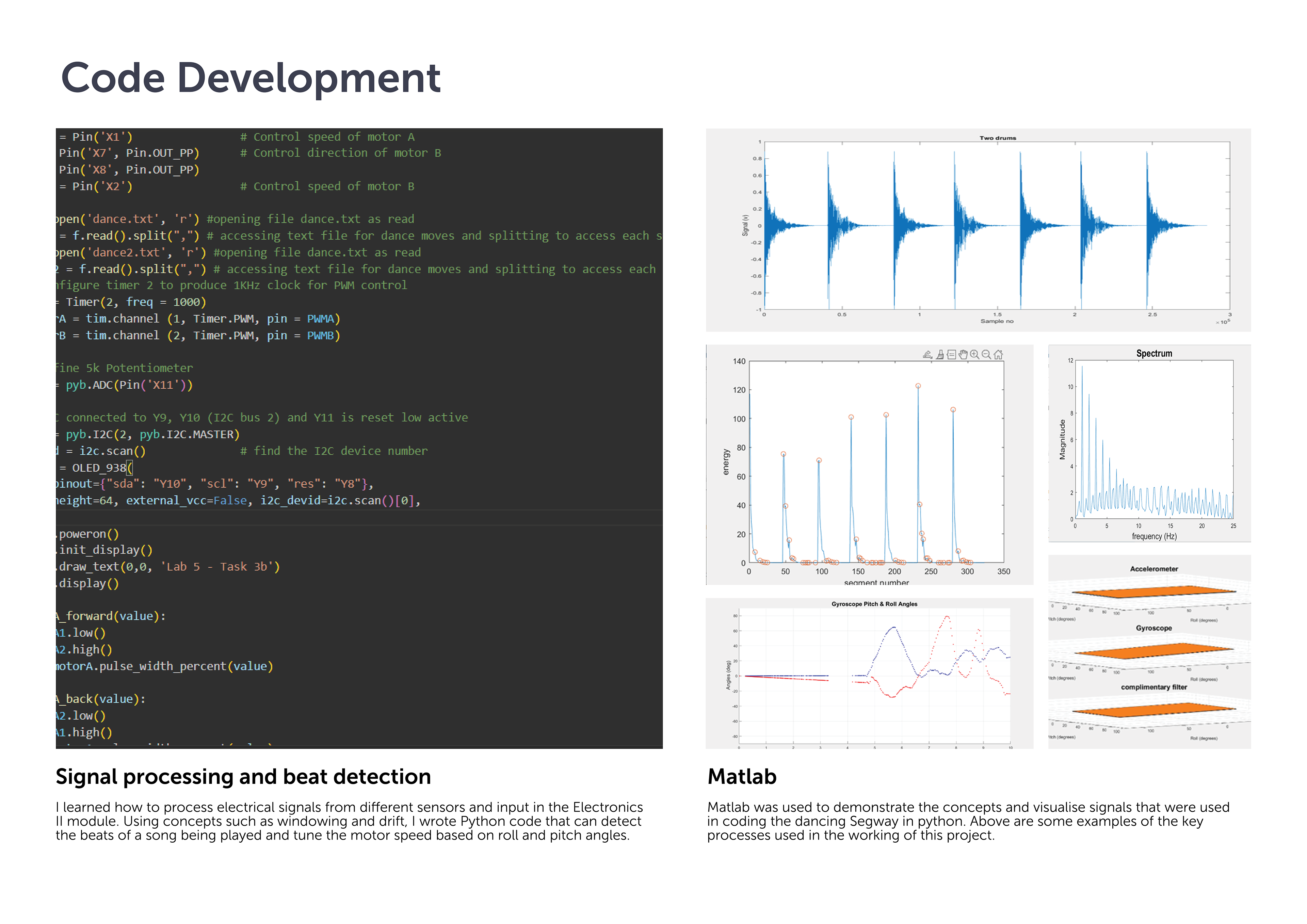Click the Timer(2, freq = 1000) code line
Viewport: 1307px width, 924px height.
pyautogui.click(x=135, y=302)
